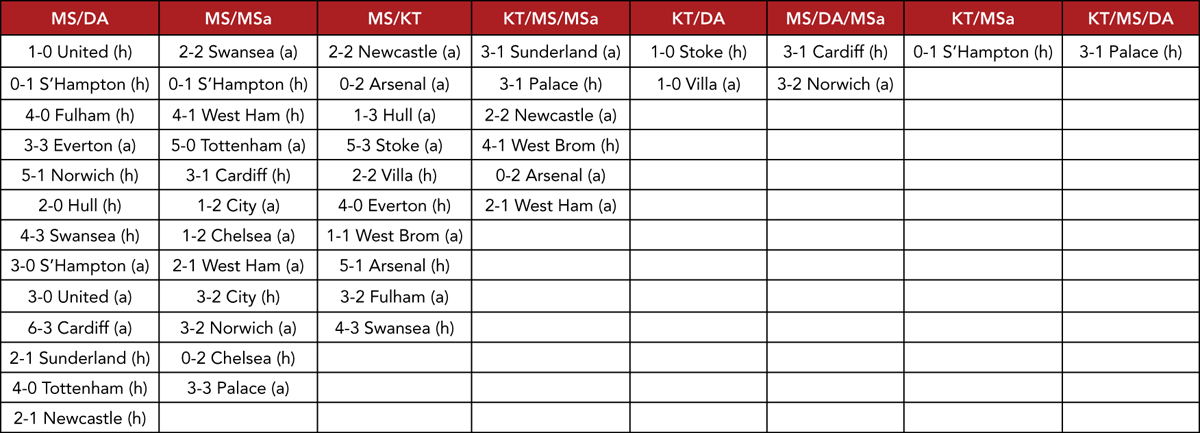Screen dimensions: 1200x433
Task: Select the KT/MS/DA column header
Action: tap(1130, 19)
